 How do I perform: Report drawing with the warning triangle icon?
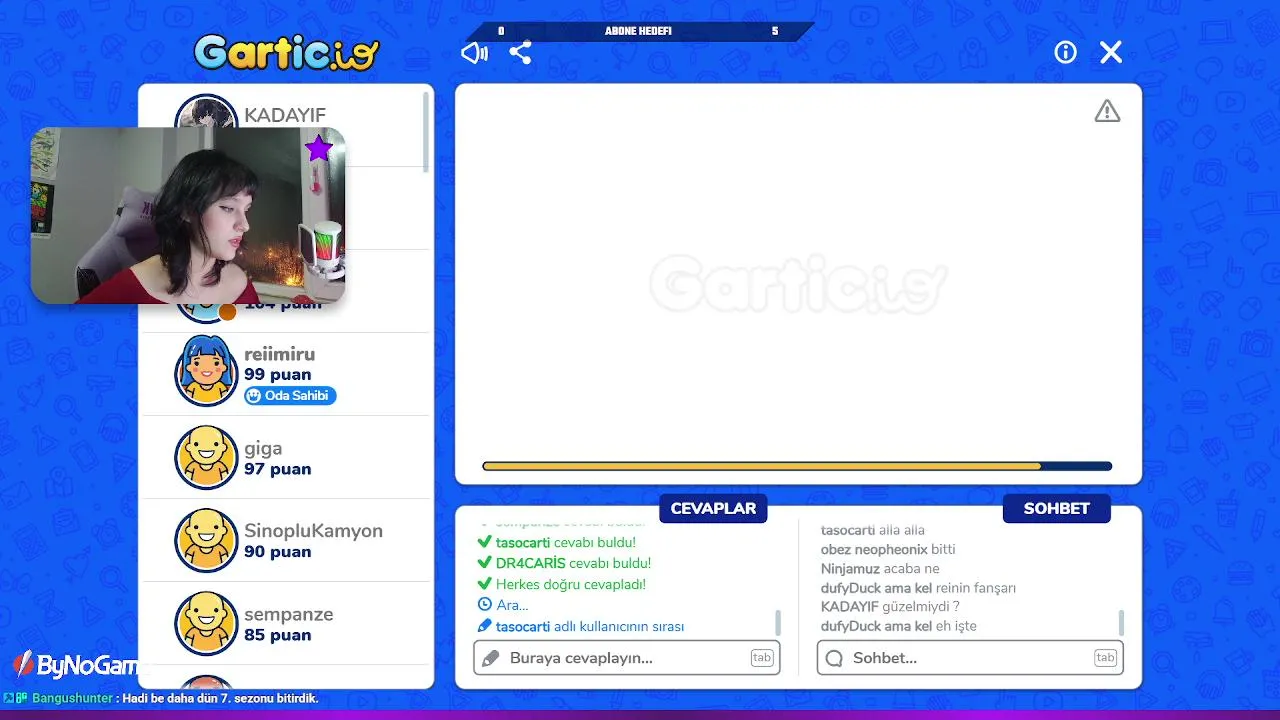pos(1107,111)
